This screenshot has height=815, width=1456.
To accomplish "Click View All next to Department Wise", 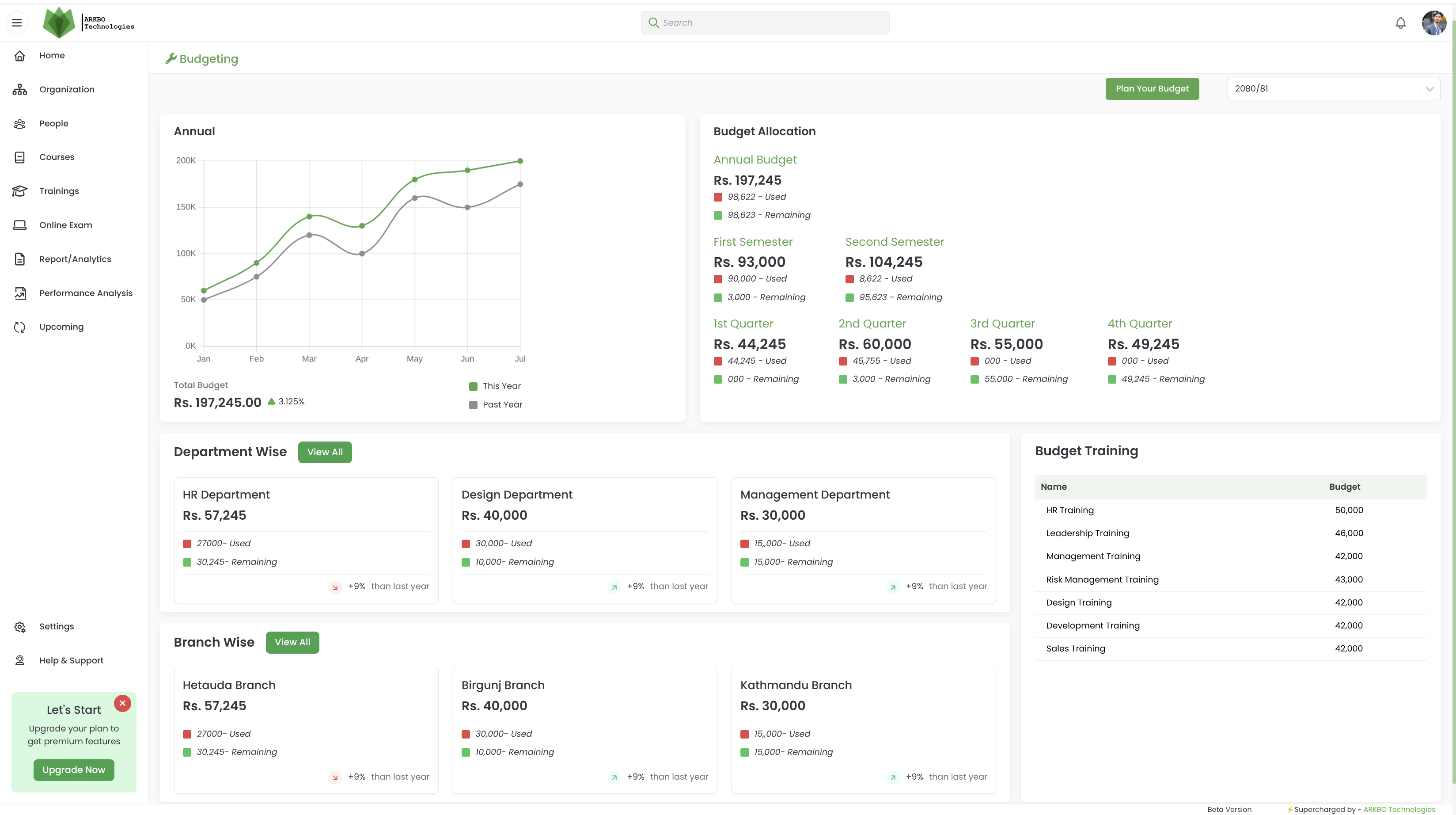I will [324, 452].
